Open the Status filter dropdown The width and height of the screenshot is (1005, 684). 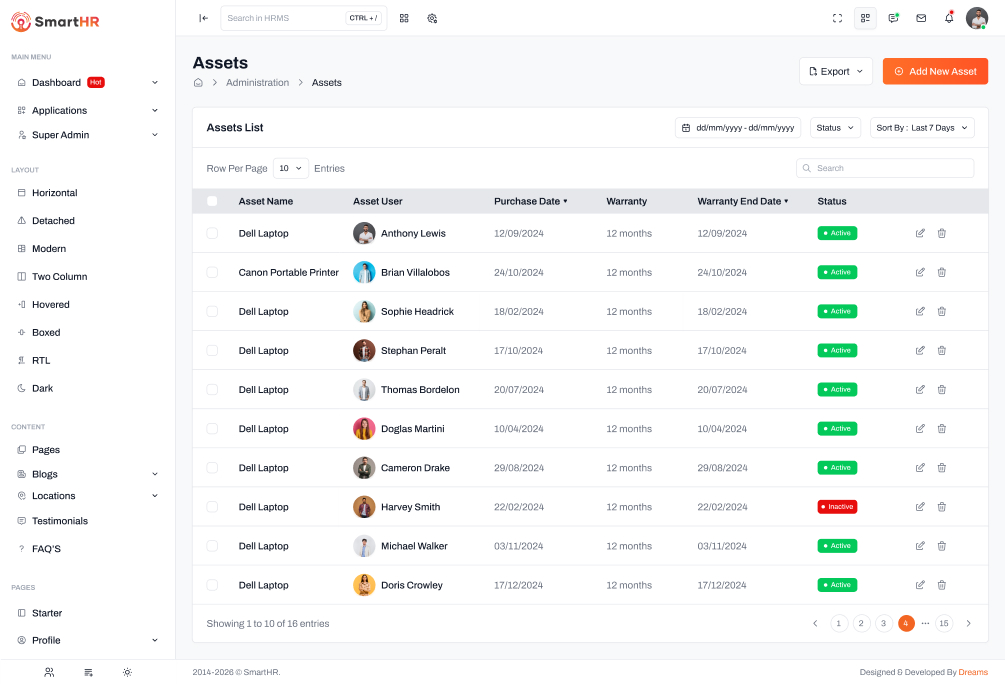(x=835, y=128)
